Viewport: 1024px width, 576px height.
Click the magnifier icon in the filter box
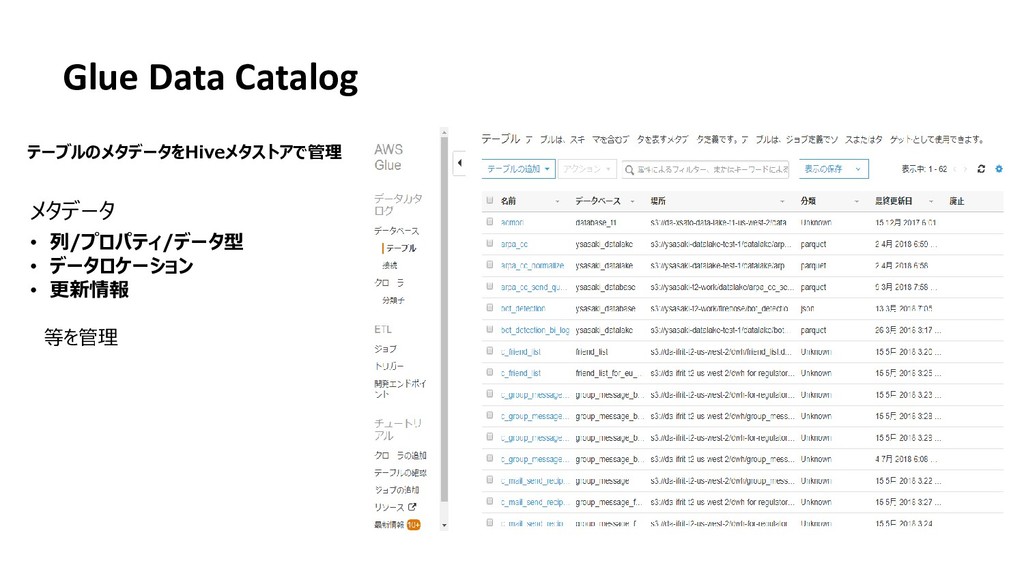point(630,170)
